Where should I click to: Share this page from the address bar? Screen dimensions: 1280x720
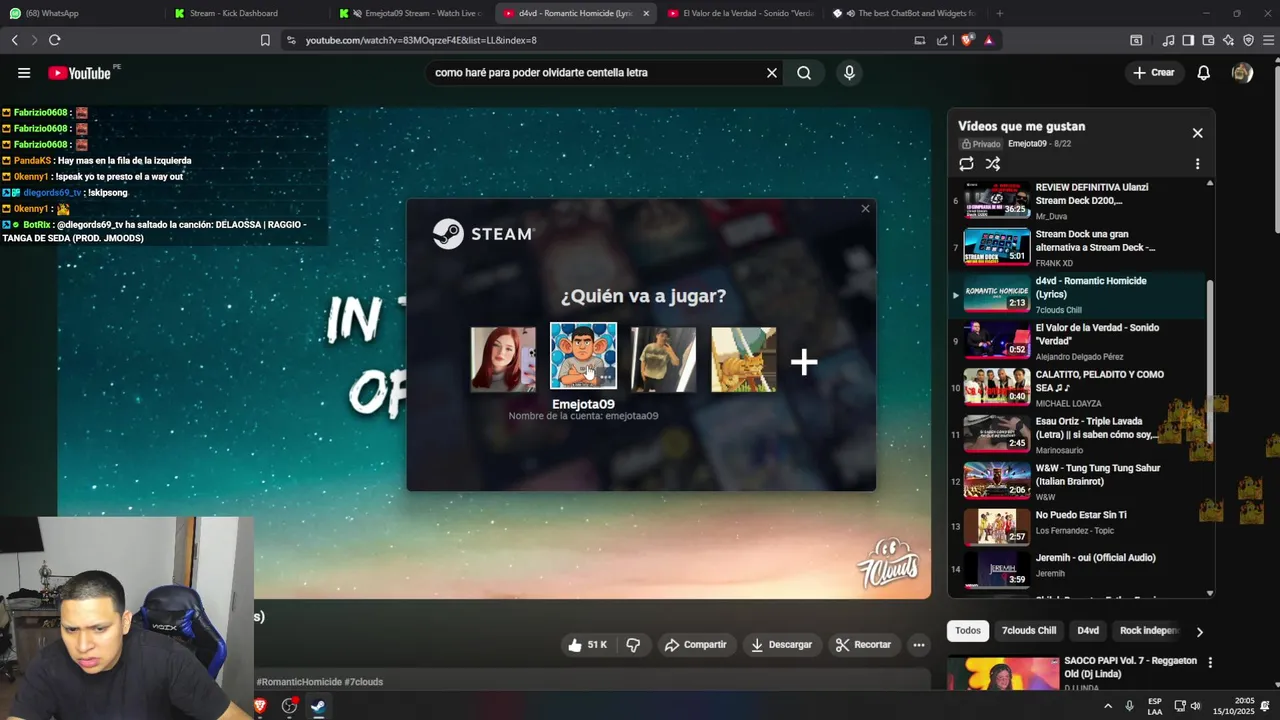click(x=942, y=40)
